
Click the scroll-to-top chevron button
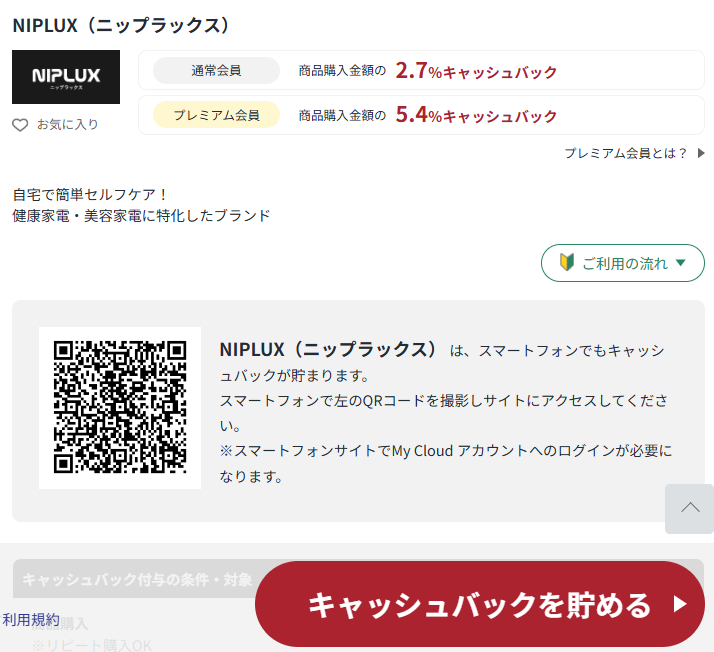[689, 508]
